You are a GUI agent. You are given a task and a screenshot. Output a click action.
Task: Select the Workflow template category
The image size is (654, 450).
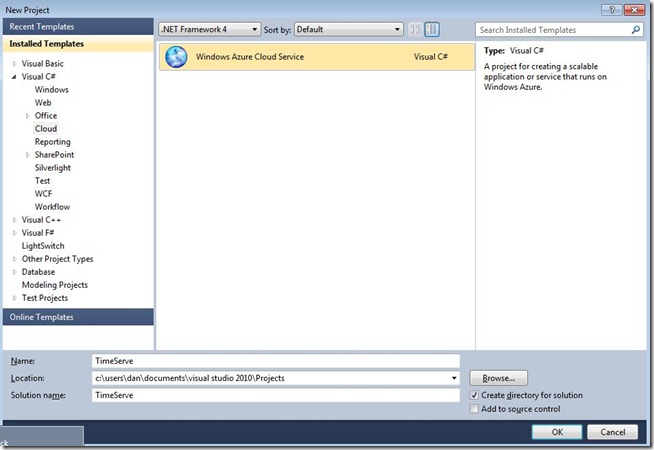[53, 207]
